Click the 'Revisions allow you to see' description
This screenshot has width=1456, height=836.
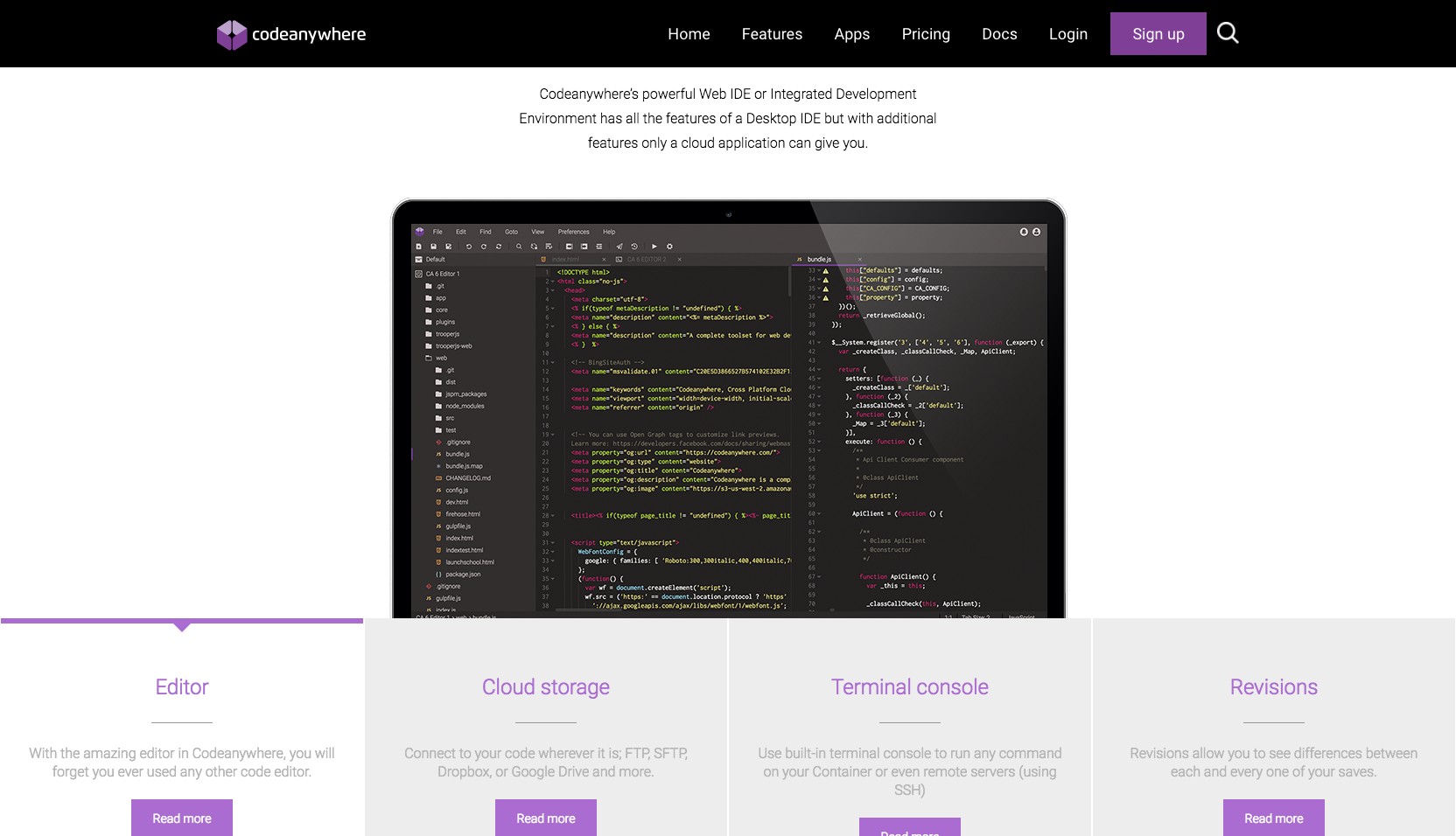[1274, 763]
